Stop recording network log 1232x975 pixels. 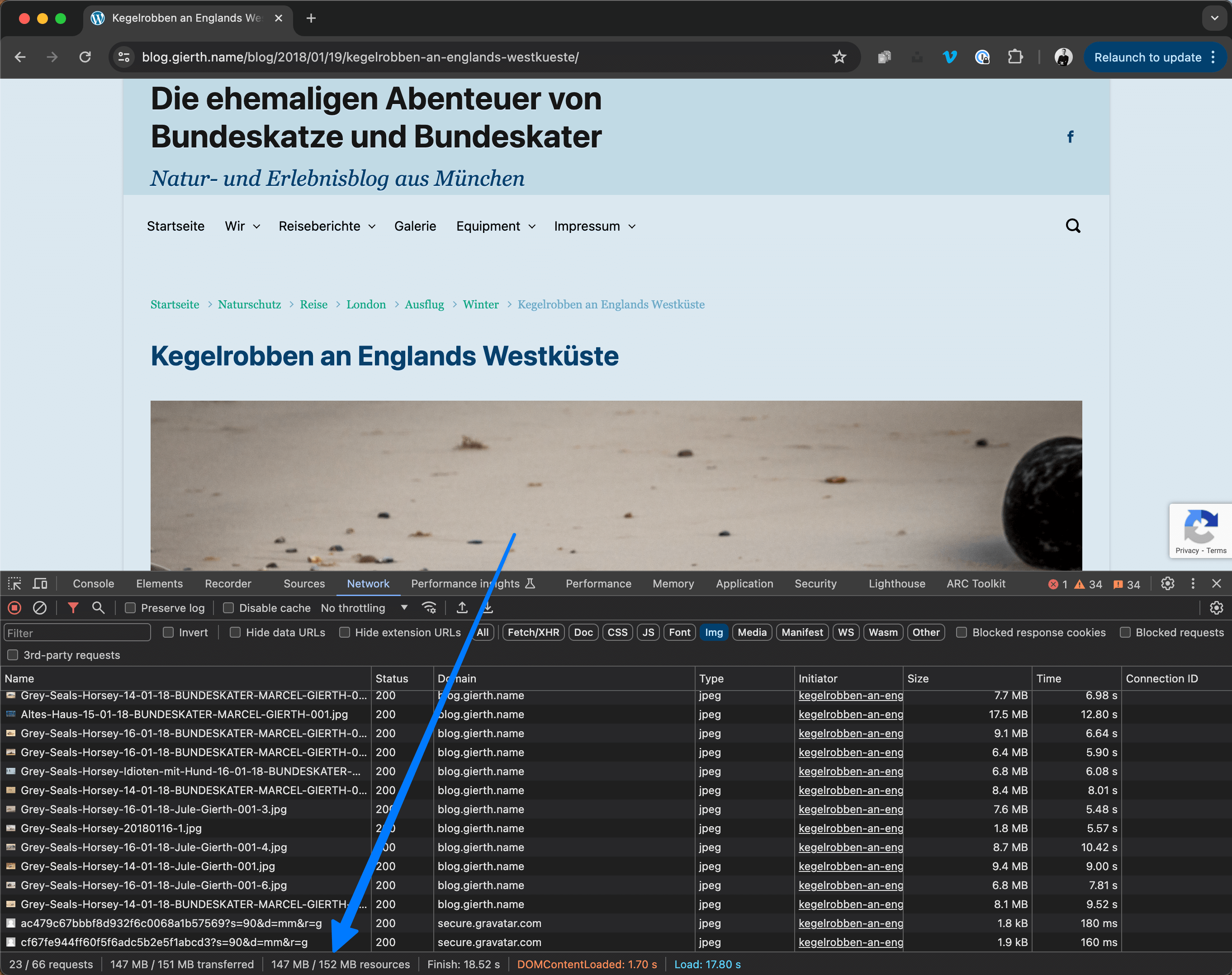(x=14, y=609)
